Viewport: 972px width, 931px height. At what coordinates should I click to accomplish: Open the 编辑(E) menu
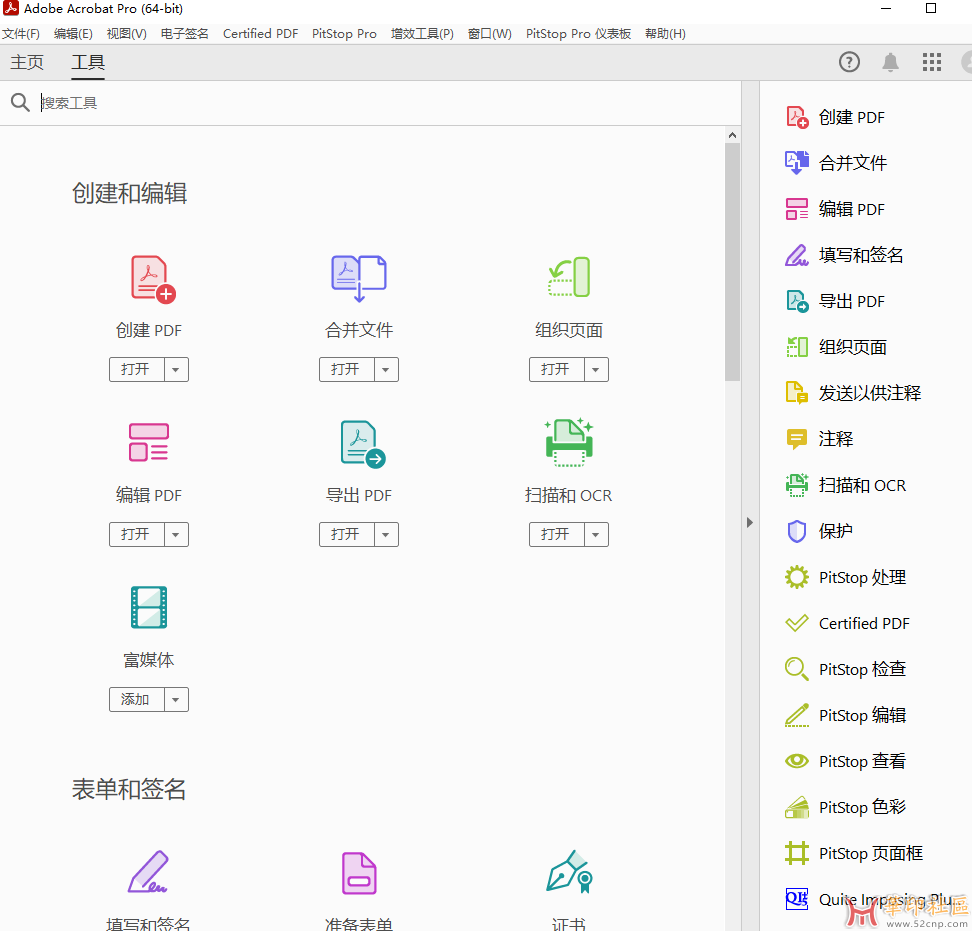pos(73,33)
